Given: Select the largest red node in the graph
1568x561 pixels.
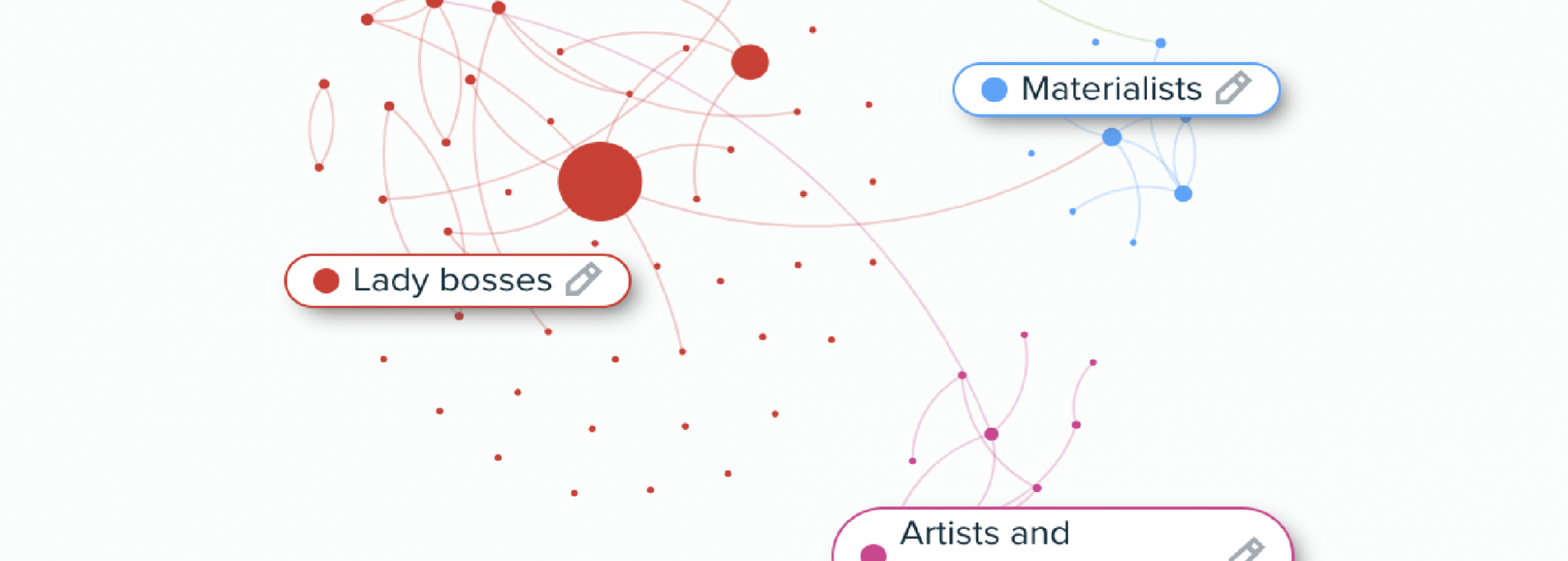Looking at the screenshot, I should point(600,181).
